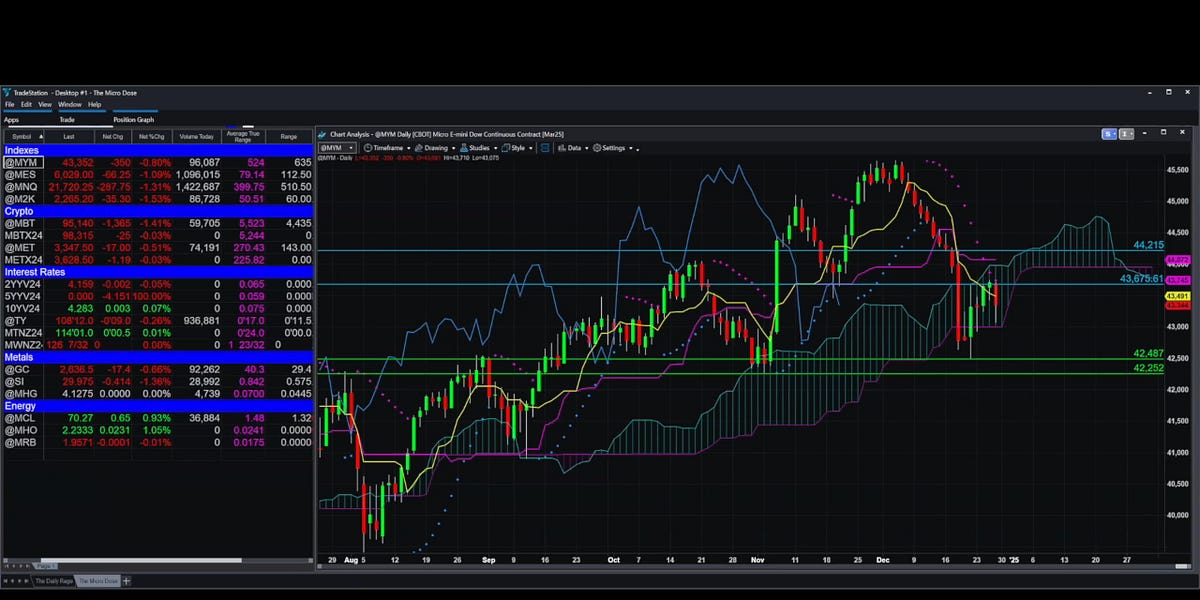Toggle the Average True Range column header
This screenshot has width=1200, height=600.
[x=243, y=135]
